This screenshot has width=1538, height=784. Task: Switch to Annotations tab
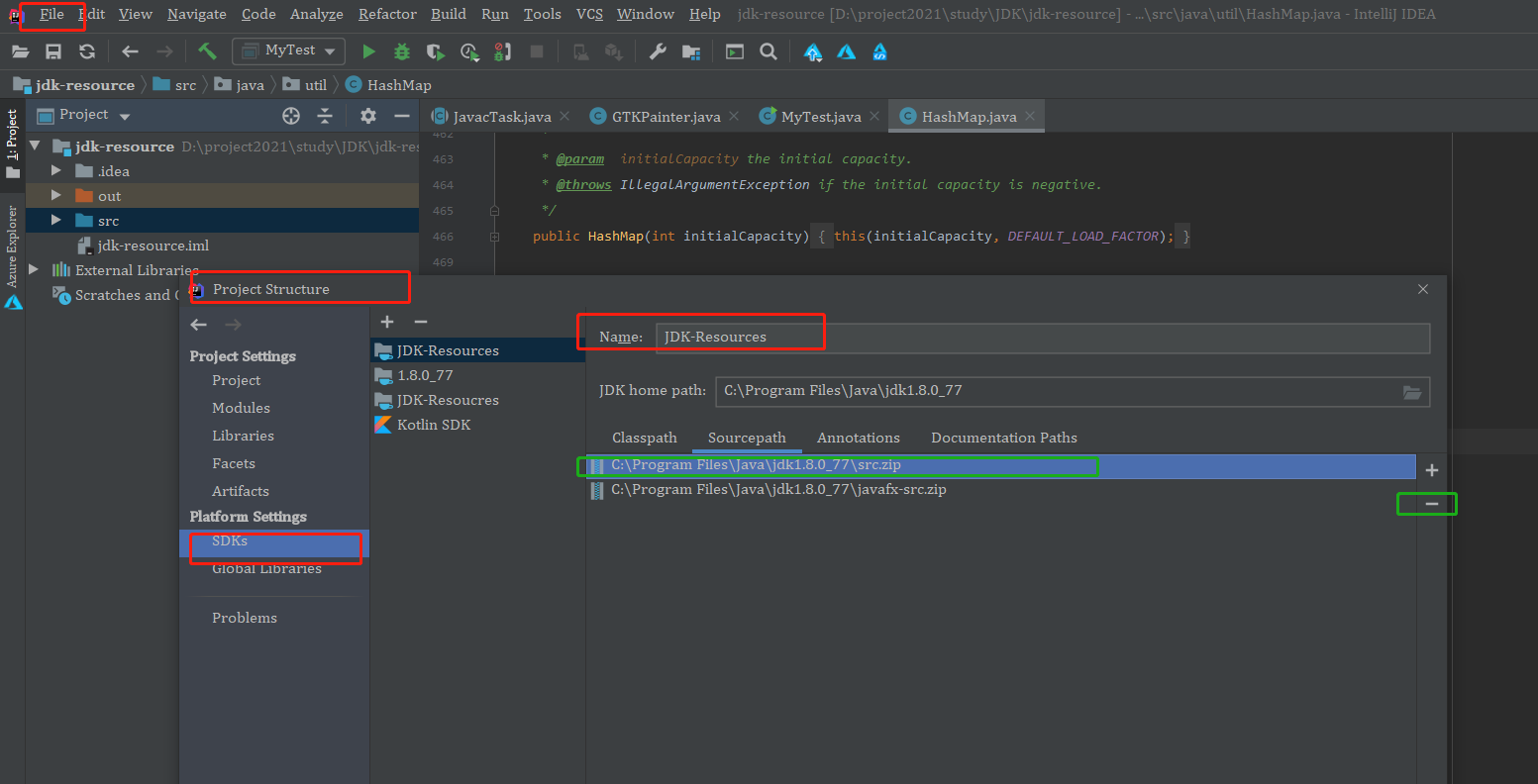tap(859, 438)
